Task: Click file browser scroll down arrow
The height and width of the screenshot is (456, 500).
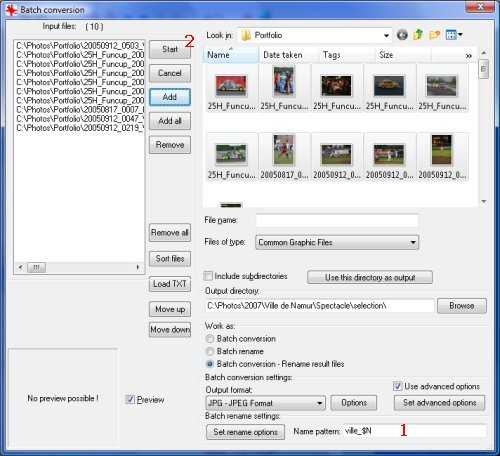Action: [484, 201]
